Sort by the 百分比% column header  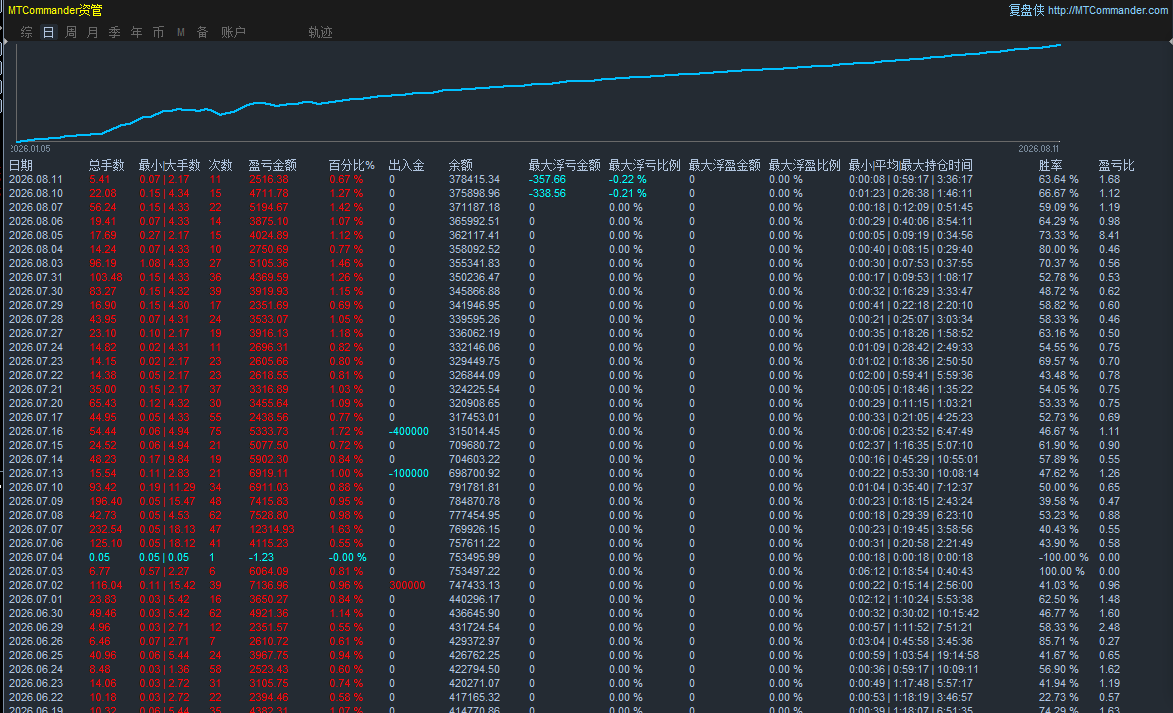352,165
